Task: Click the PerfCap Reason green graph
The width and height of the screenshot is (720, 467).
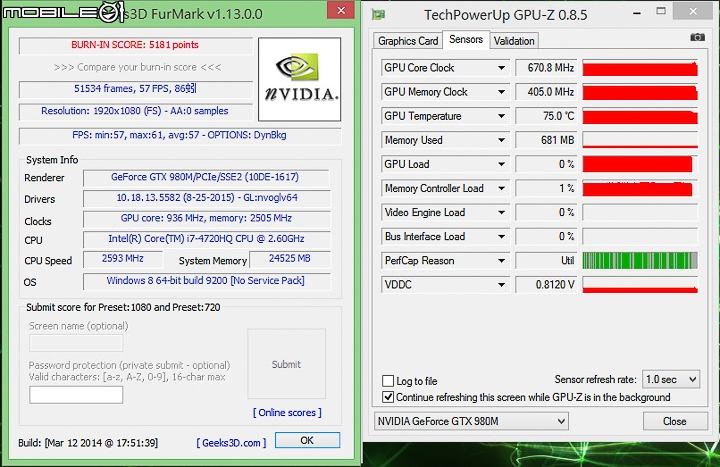Action: (640, 261)
